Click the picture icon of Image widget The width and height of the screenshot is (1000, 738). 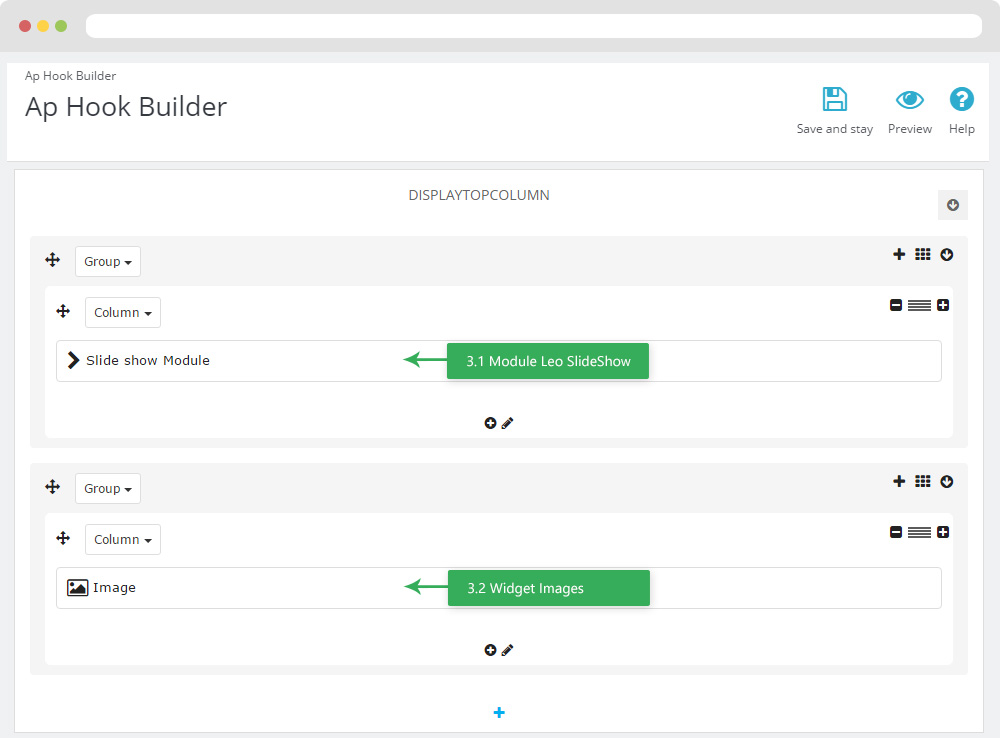point(78,587)
